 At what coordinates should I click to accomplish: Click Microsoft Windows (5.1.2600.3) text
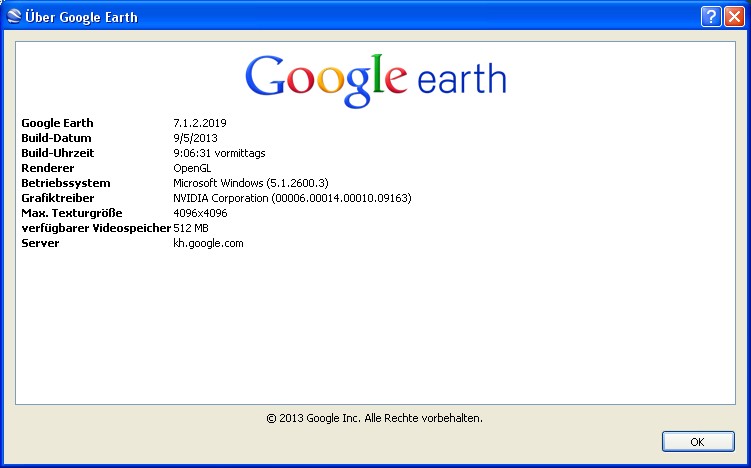pyautogui.click(x=250, y=183)
